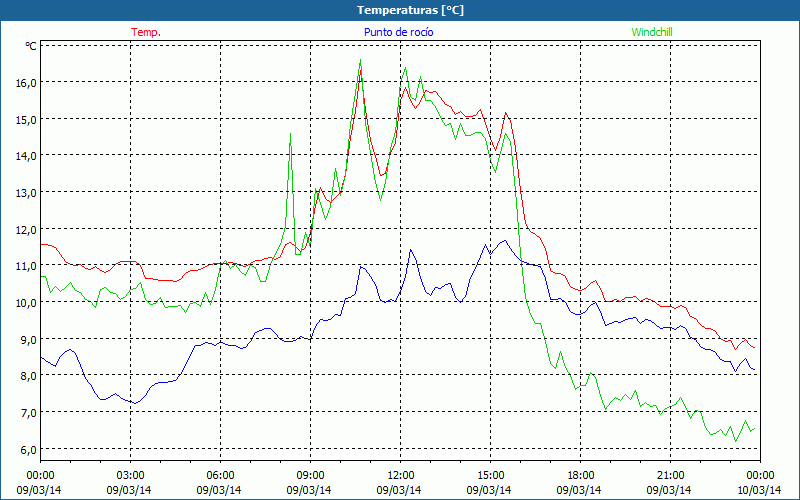Click the 7,0 y-axis value

(x=29, y=413)
